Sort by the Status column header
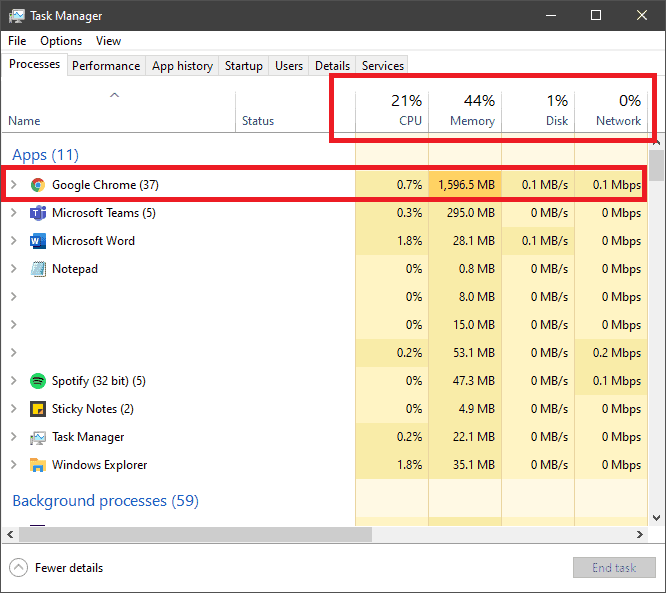 pyautogui.click(x=295, y=111)
